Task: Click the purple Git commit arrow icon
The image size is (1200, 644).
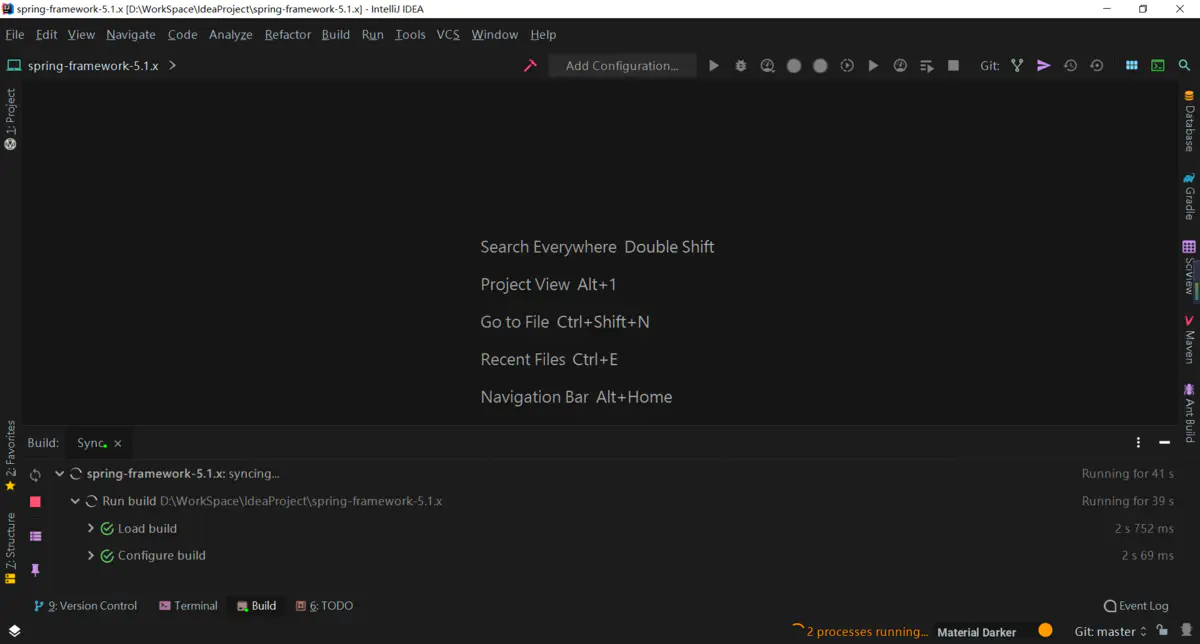Action: click(x=1043, y=65)
